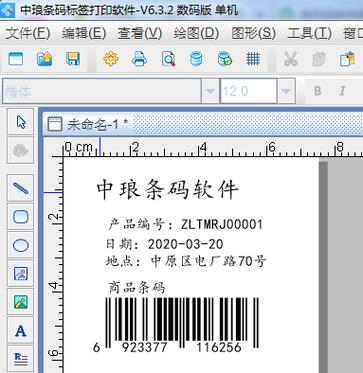Toggle italic I formatting
The height and width of the screenshot is (373, 363).
coord(342,91)
